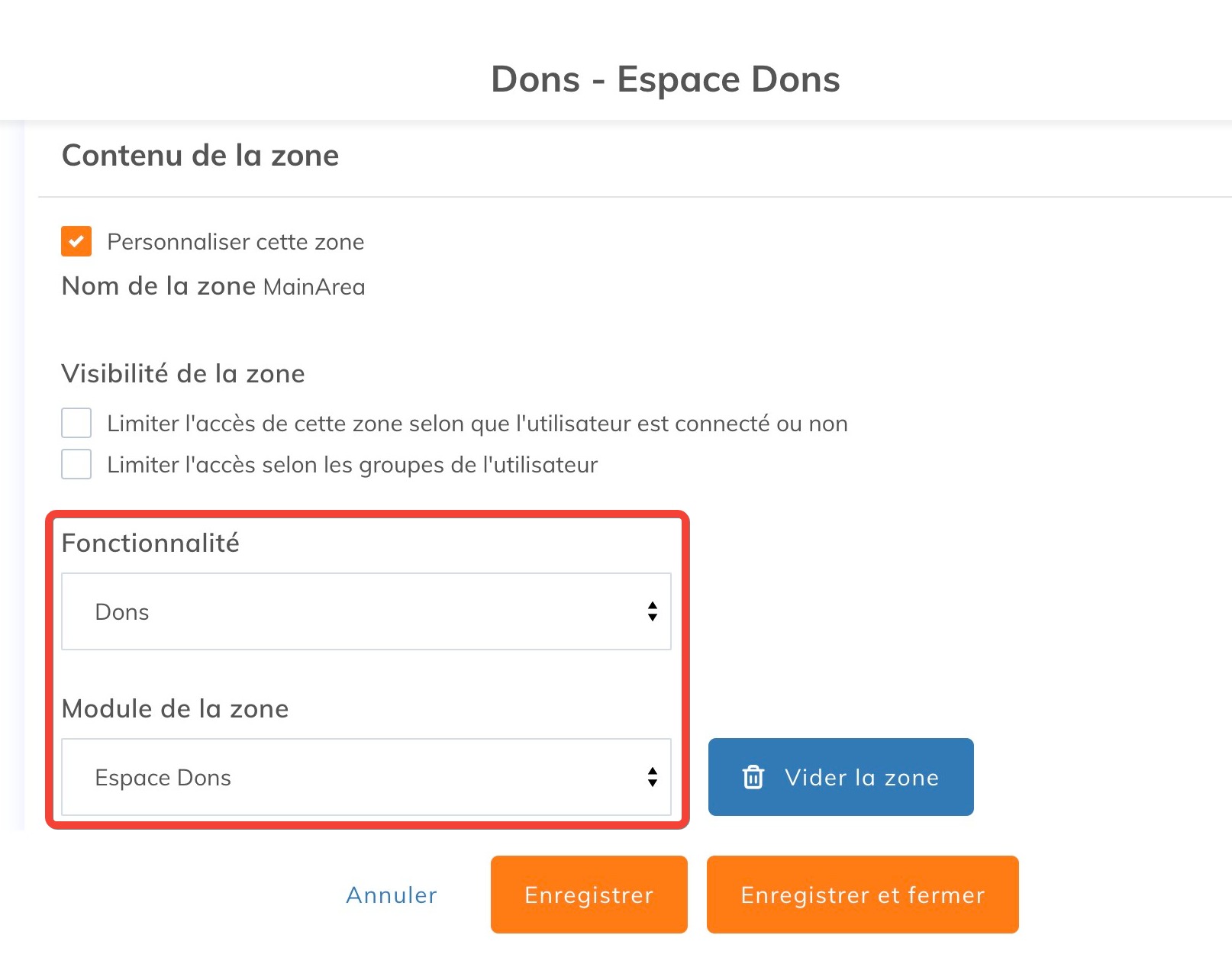Click the Dons - Espace Dons title
Screen dimensions: 1232x977
pos(665,79)
